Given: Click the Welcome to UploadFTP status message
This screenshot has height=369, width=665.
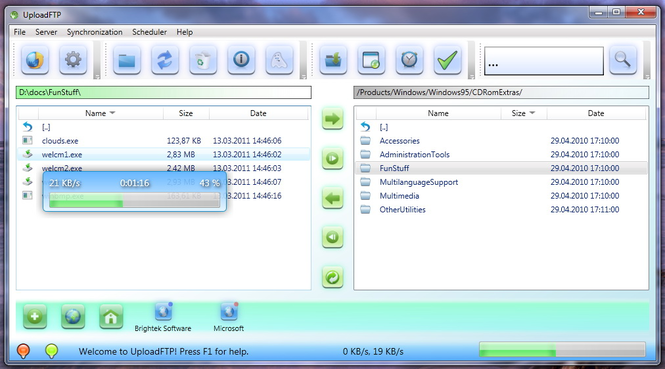Looking at the screenshot, I should pyautogui.click(x=164, y=352).
